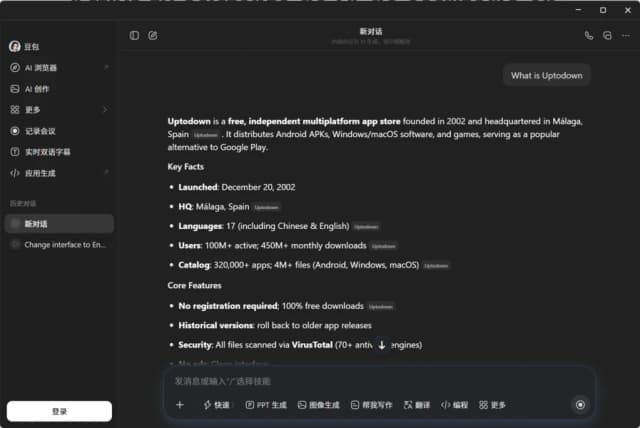The width and height of the screenshot is (640, 428).
Task: Choose the 图像生成 image generation skill
Action: pyautogui.click(x=319, y=405)
